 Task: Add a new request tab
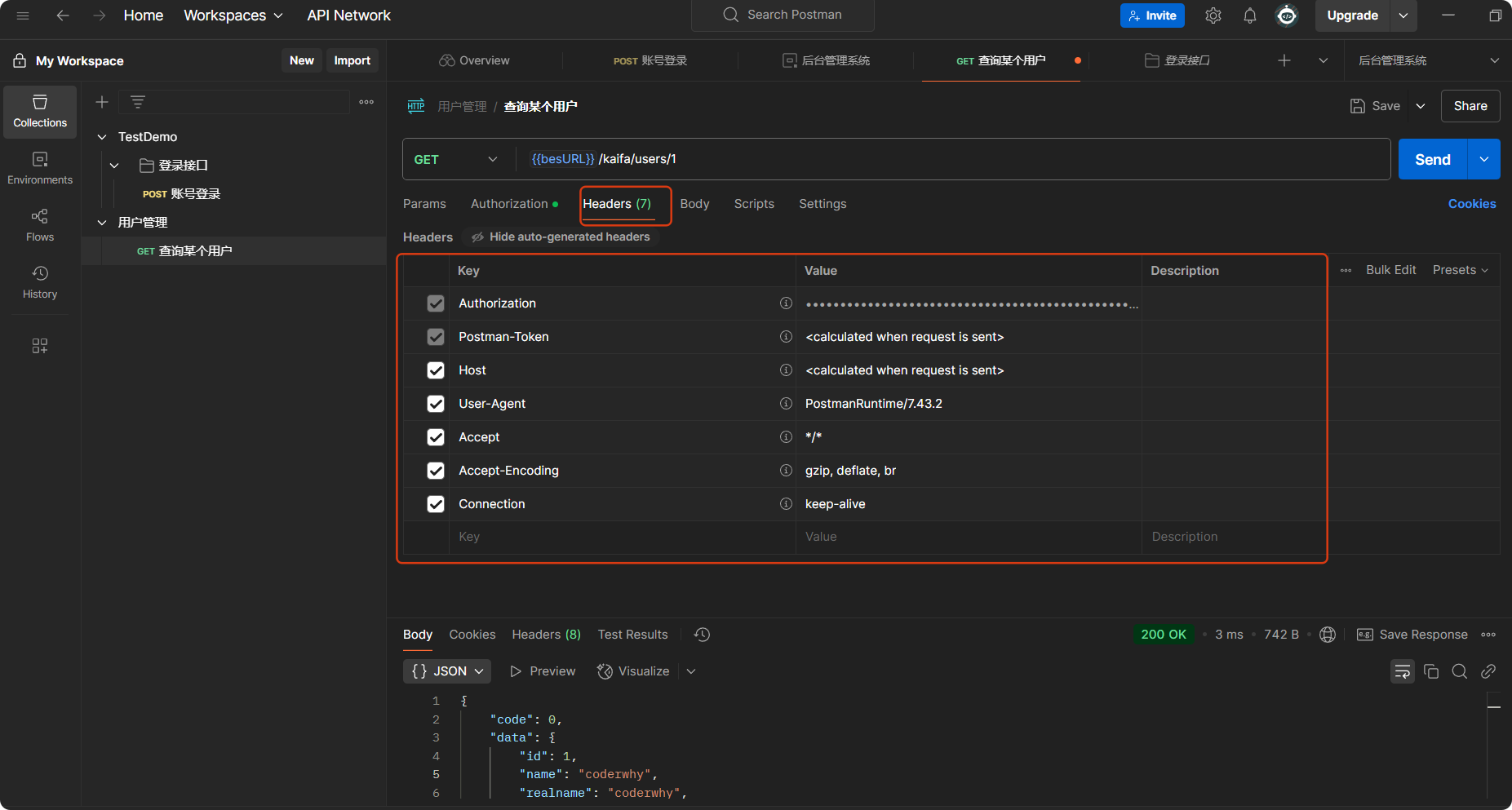point(1284,60)
